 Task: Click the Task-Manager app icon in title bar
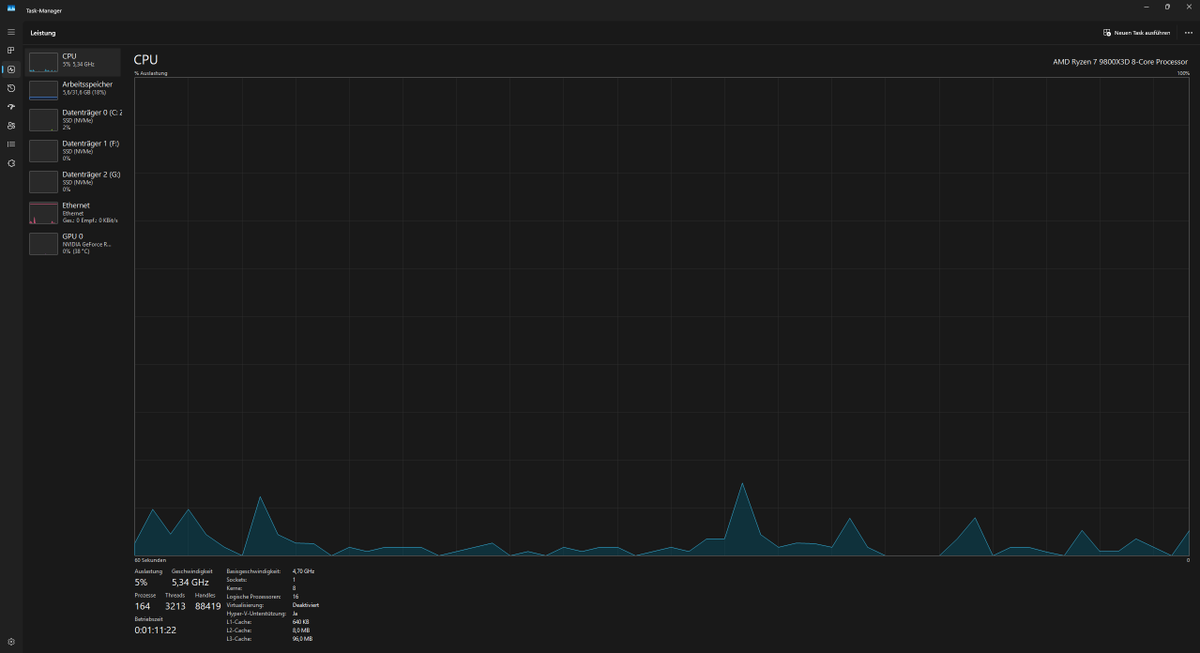tap(11, 8)
